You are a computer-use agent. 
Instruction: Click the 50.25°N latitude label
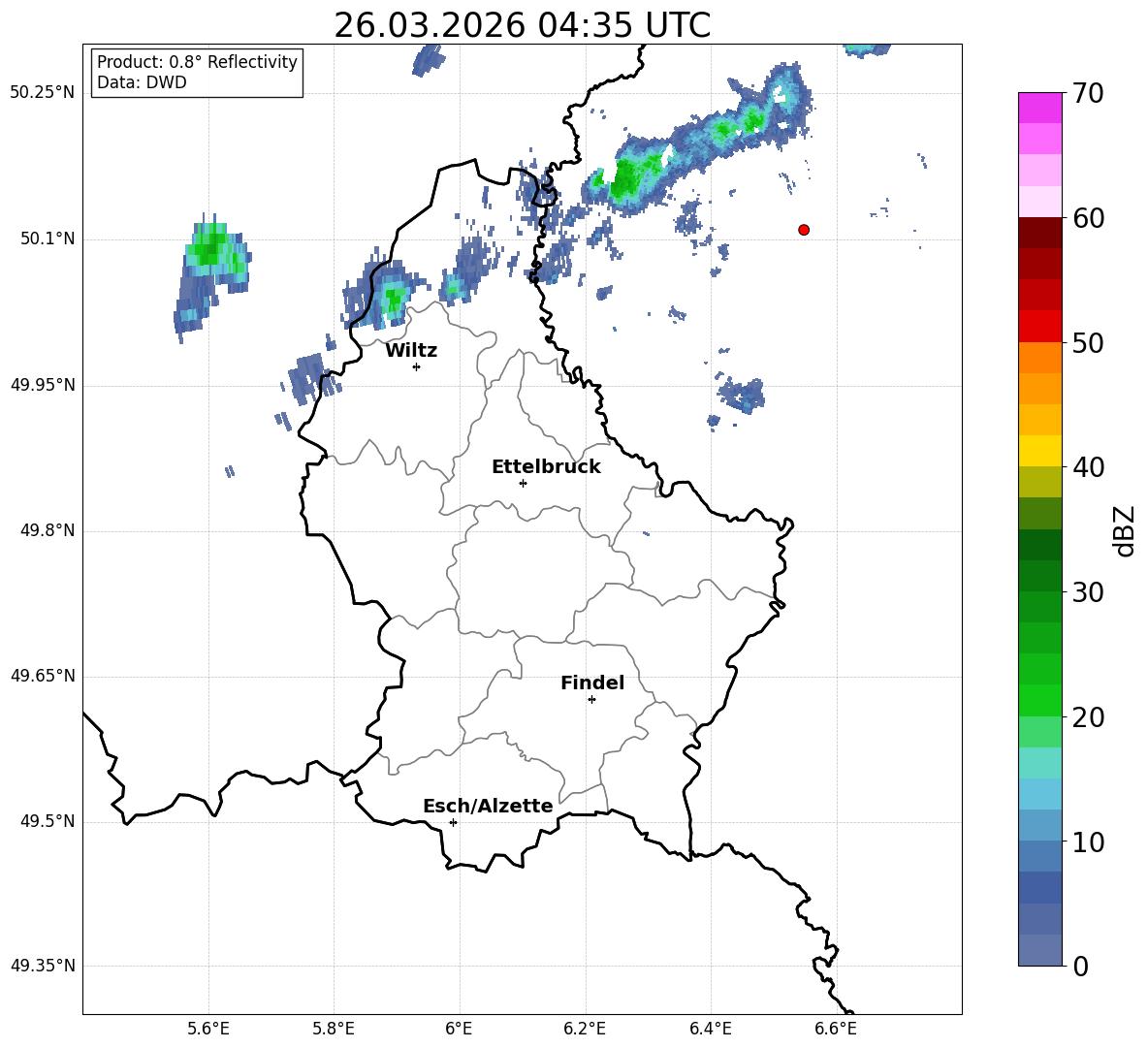coord(43,93)
